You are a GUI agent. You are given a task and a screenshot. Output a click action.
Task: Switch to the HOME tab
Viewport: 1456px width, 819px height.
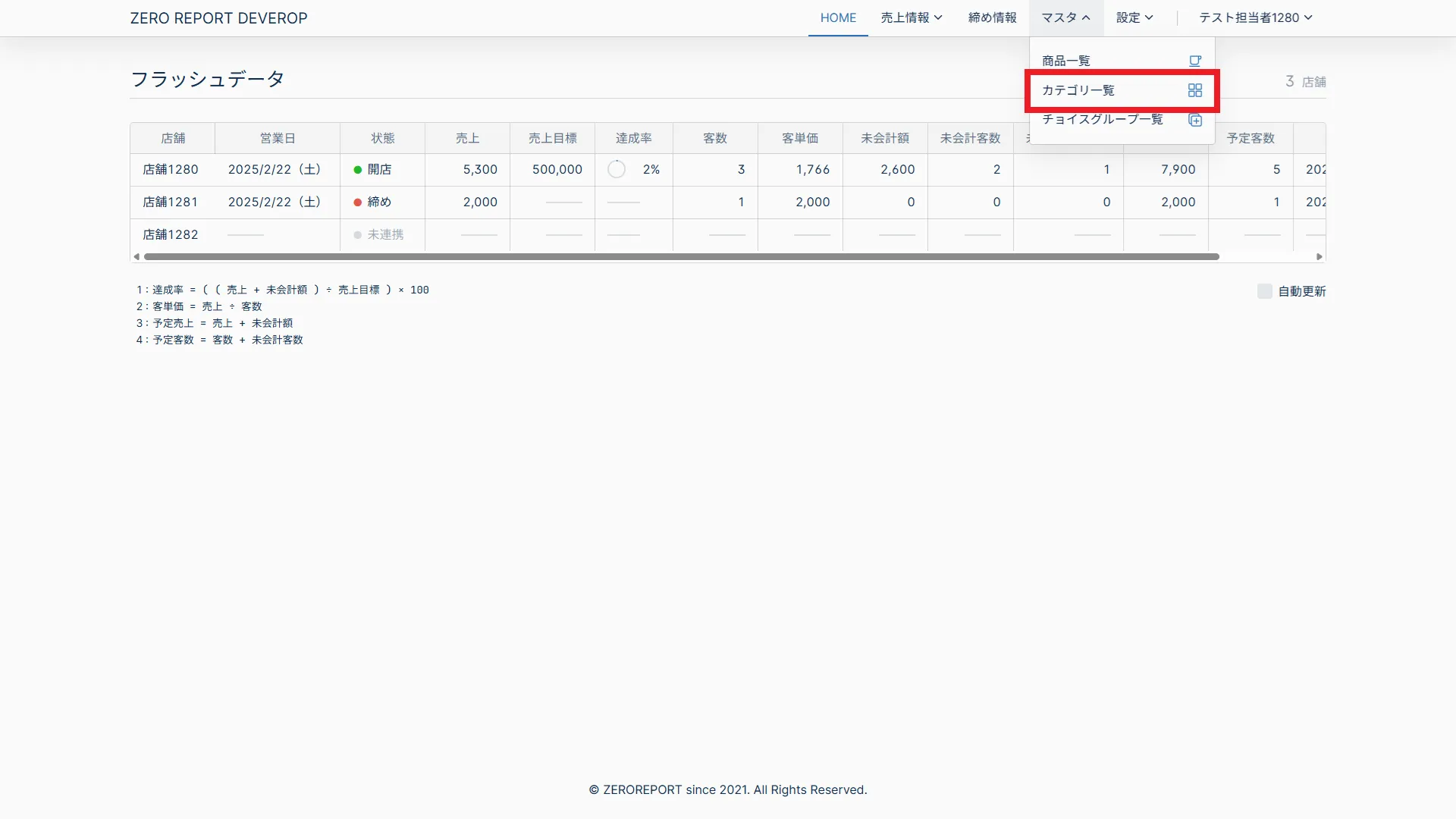point(838,17)
